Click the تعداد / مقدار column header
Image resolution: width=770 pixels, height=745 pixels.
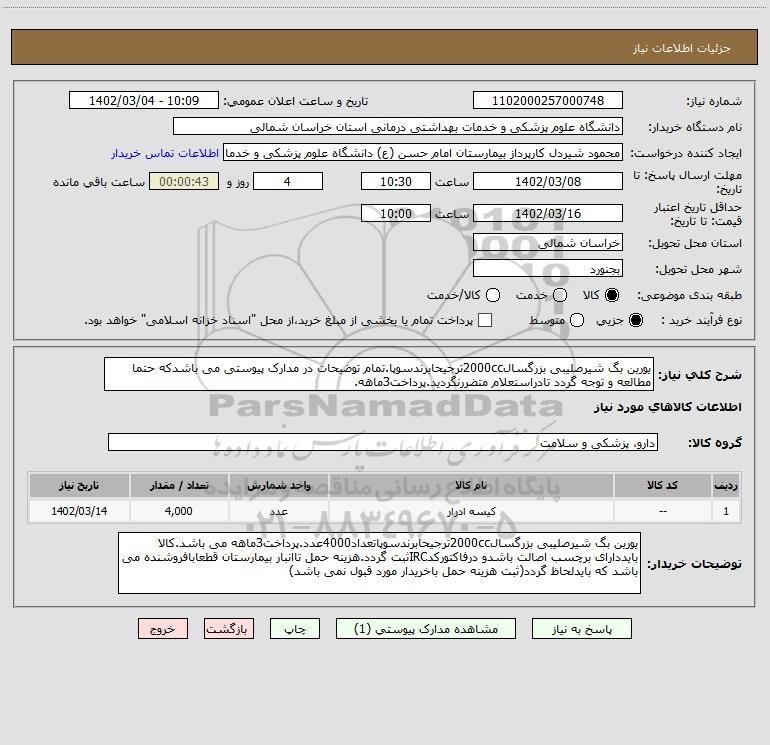[x=179, y=485]
